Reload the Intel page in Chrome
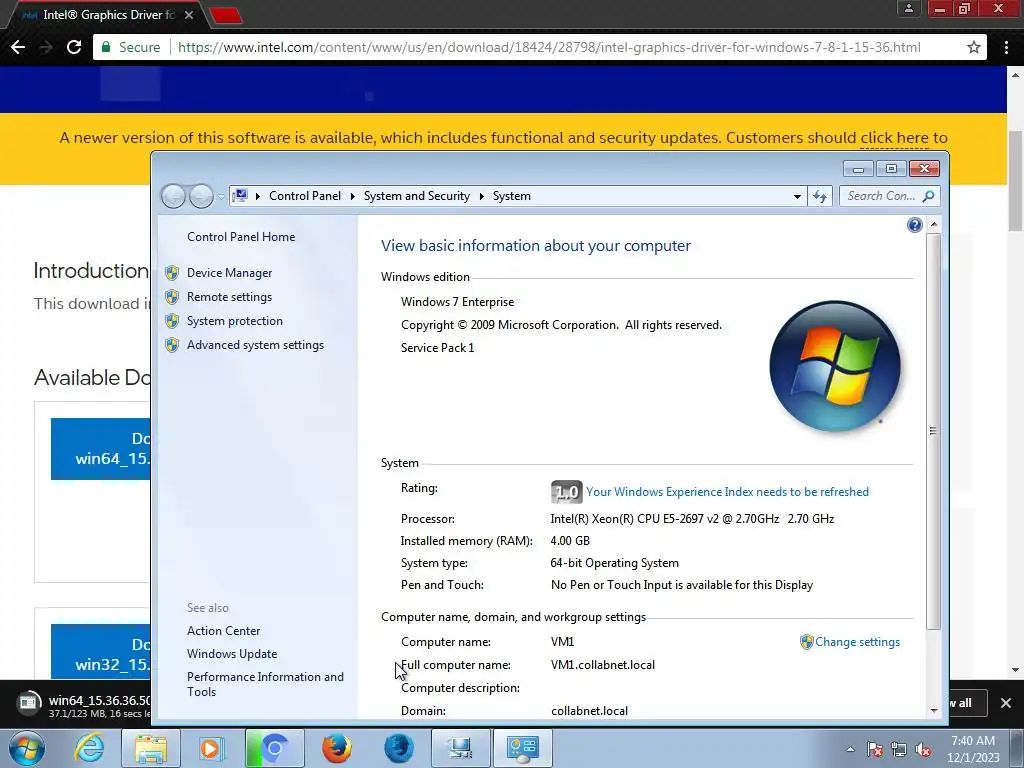Image resolution: width=1024 pixels, height=768 pixels. point(74,47)
